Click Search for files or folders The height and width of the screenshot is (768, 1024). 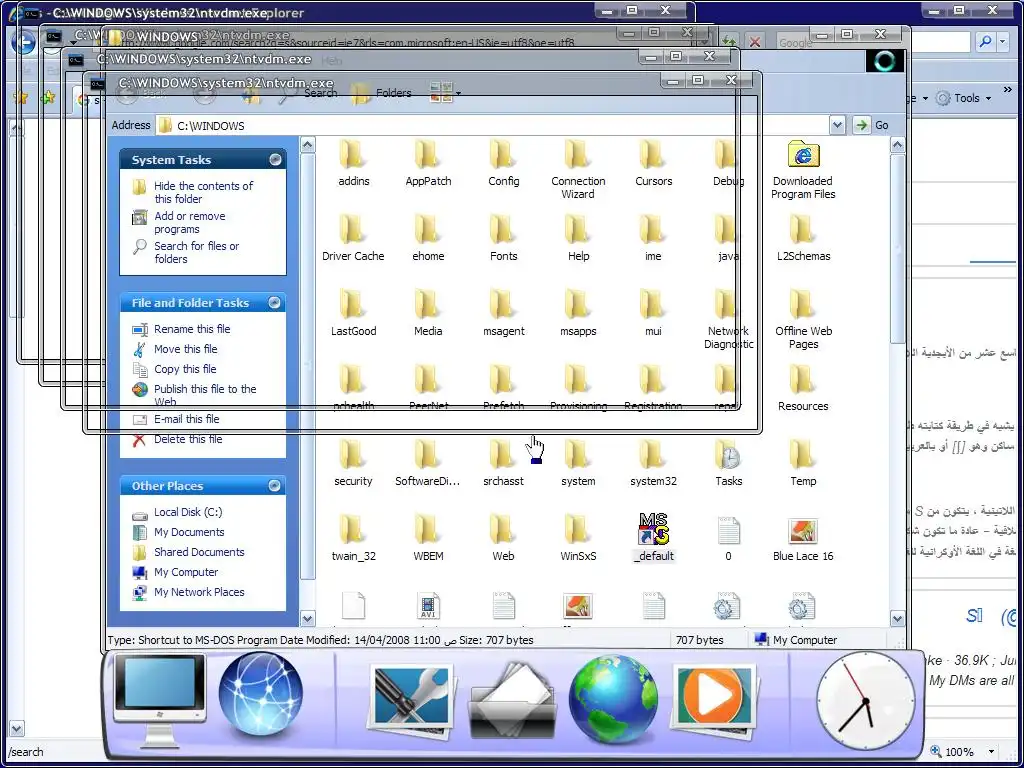coord(196,252)
